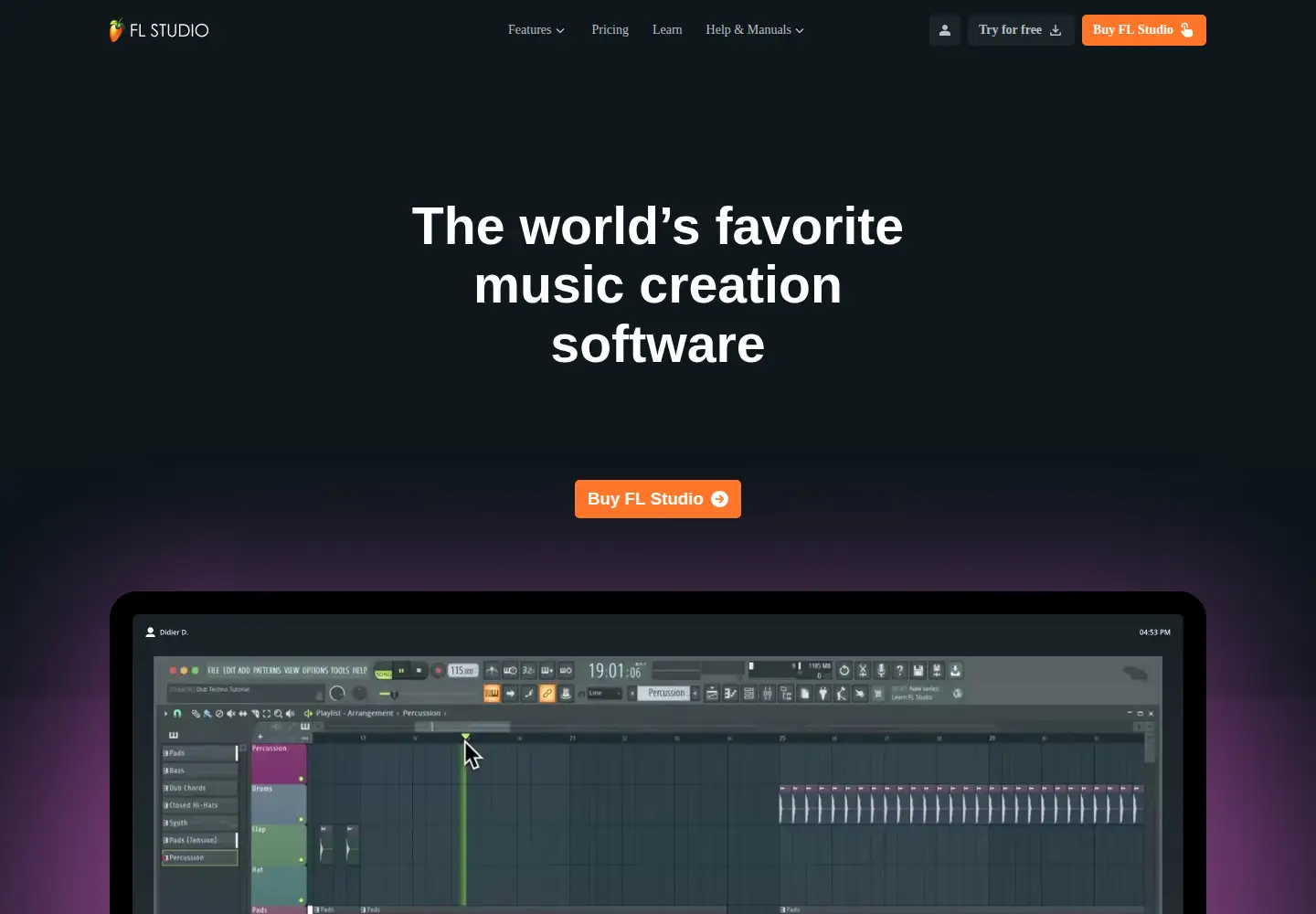Viewport: 1316px width, 914px height.
Task: Click the scissors icon in the top toolbar
Action: pos(862,670)
